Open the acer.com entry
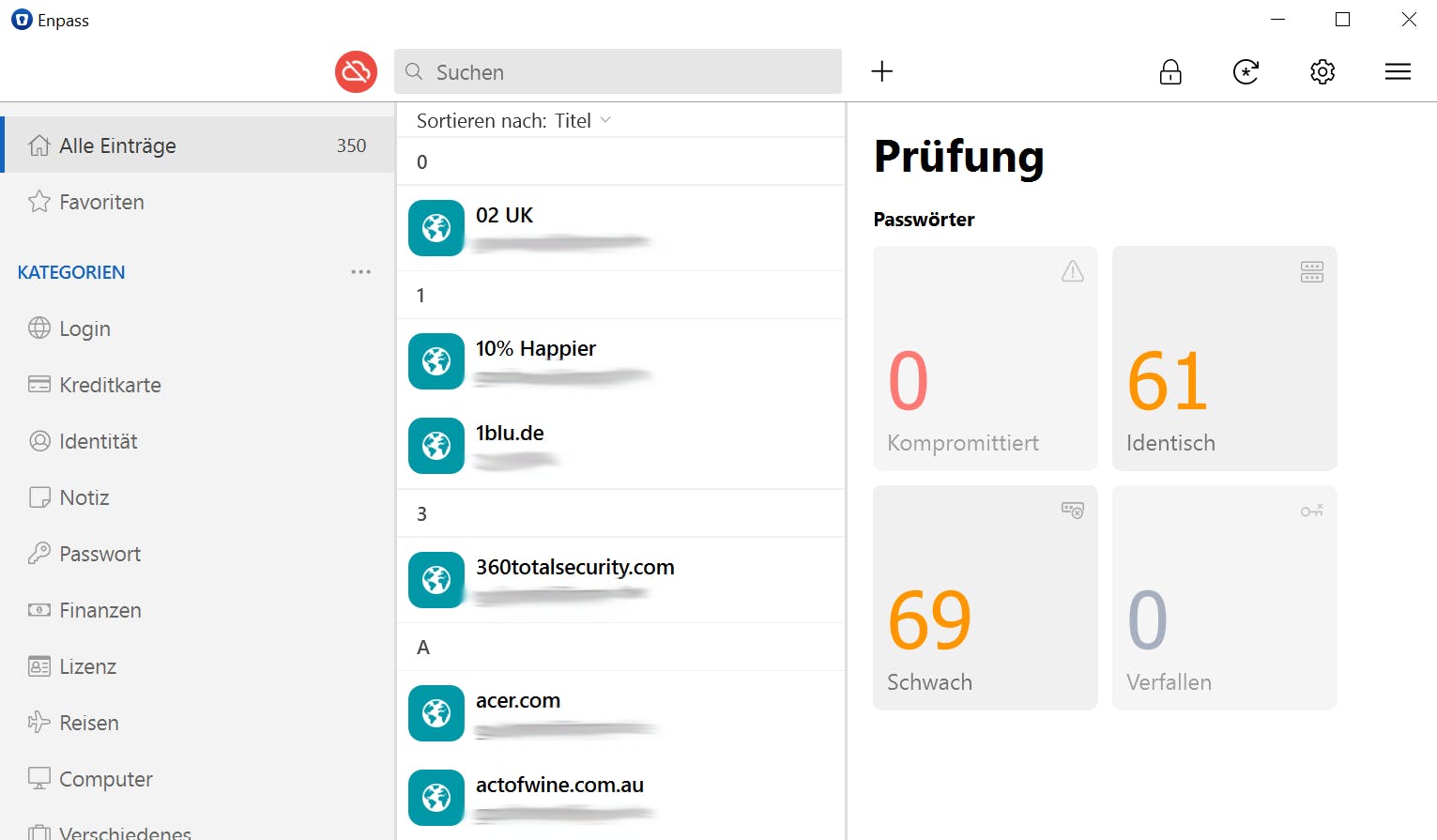 pyautogui.click(x=620, y=713)
